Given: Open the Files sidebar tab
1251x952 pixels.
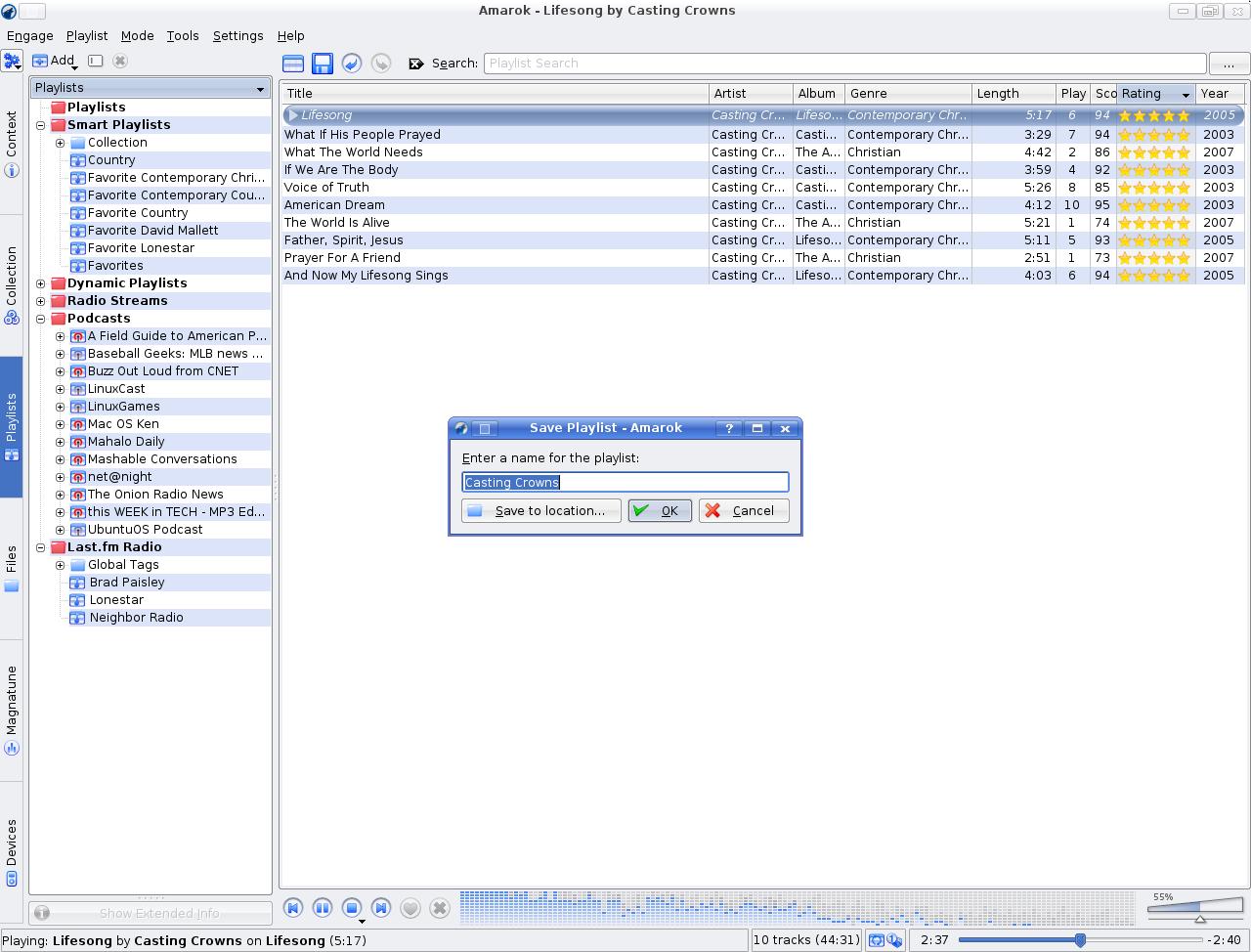Looking at the screenshot, I should pyautogui.click(x=12, y=568).
